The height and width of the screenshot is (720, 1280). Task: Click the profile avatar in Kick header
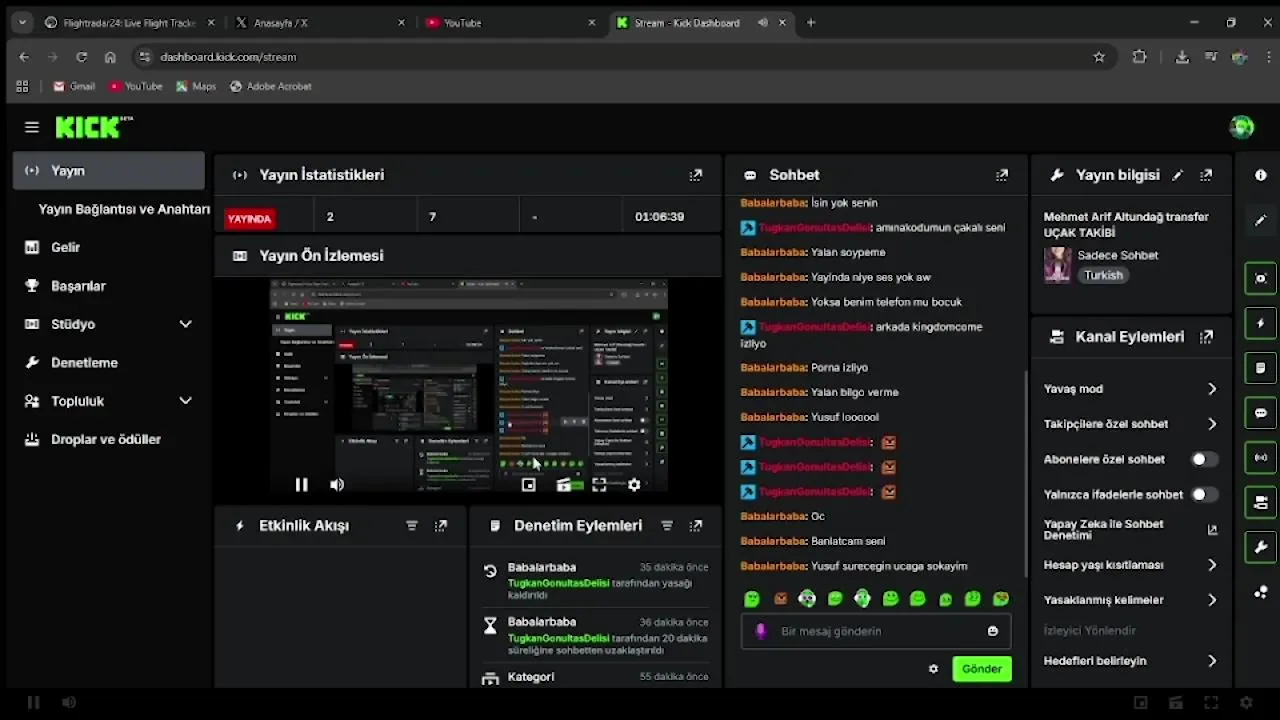coord(1242,127)
